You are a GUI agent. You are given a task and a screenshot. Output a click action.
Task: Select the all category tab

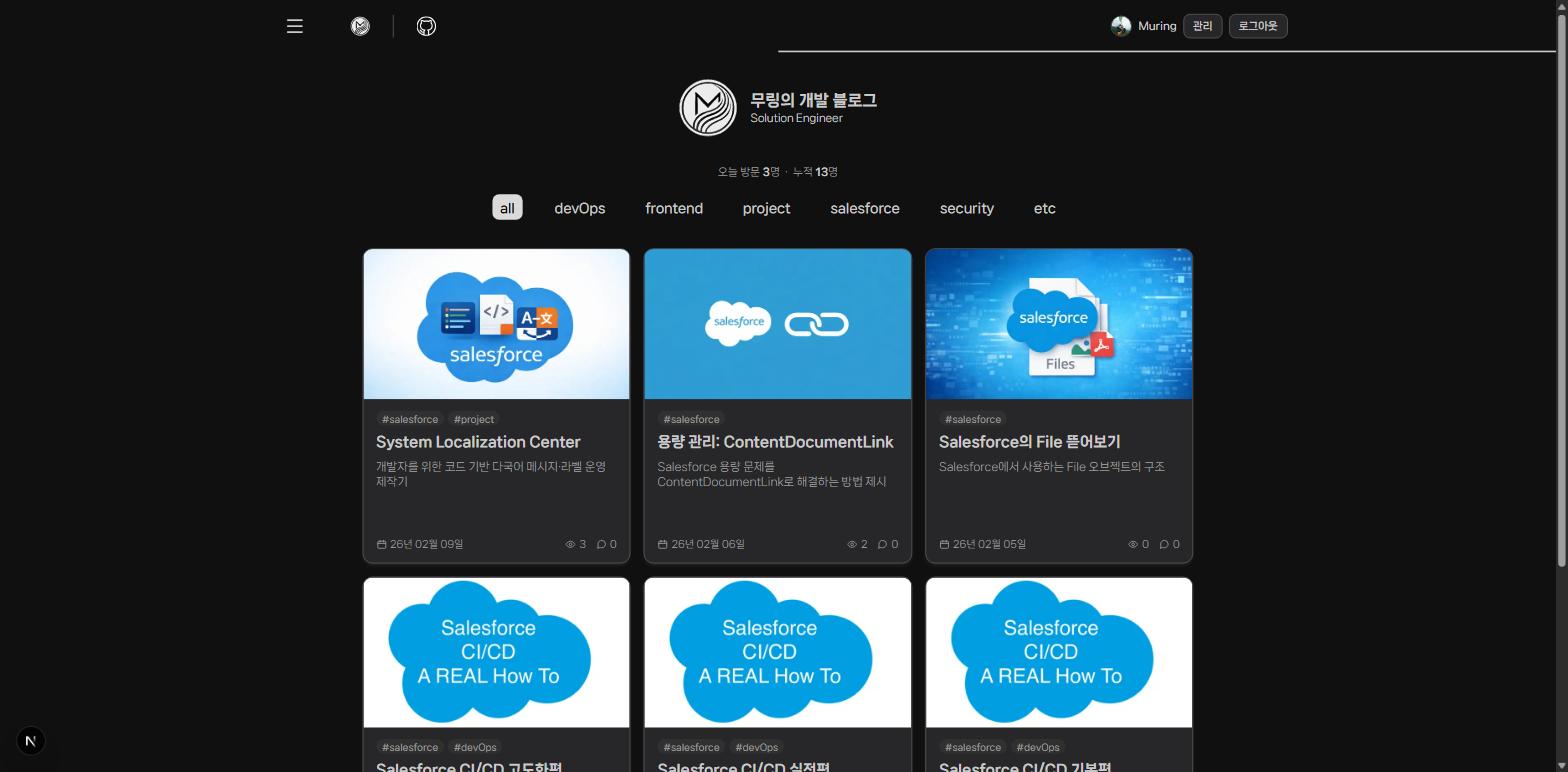pos(507,208)
